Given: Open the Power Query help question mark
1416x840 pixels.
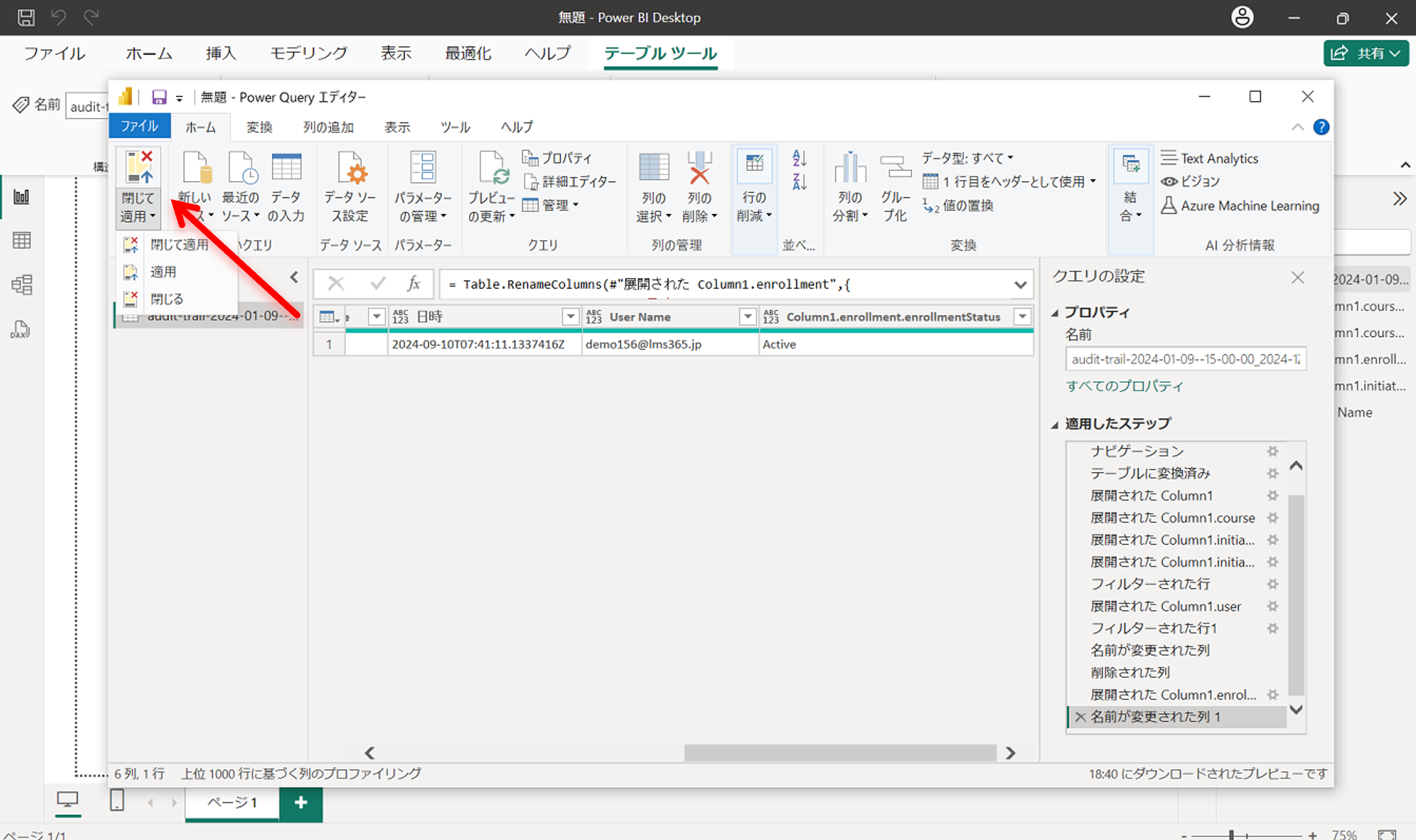Looking at the screenshot, I should 1321,127.
